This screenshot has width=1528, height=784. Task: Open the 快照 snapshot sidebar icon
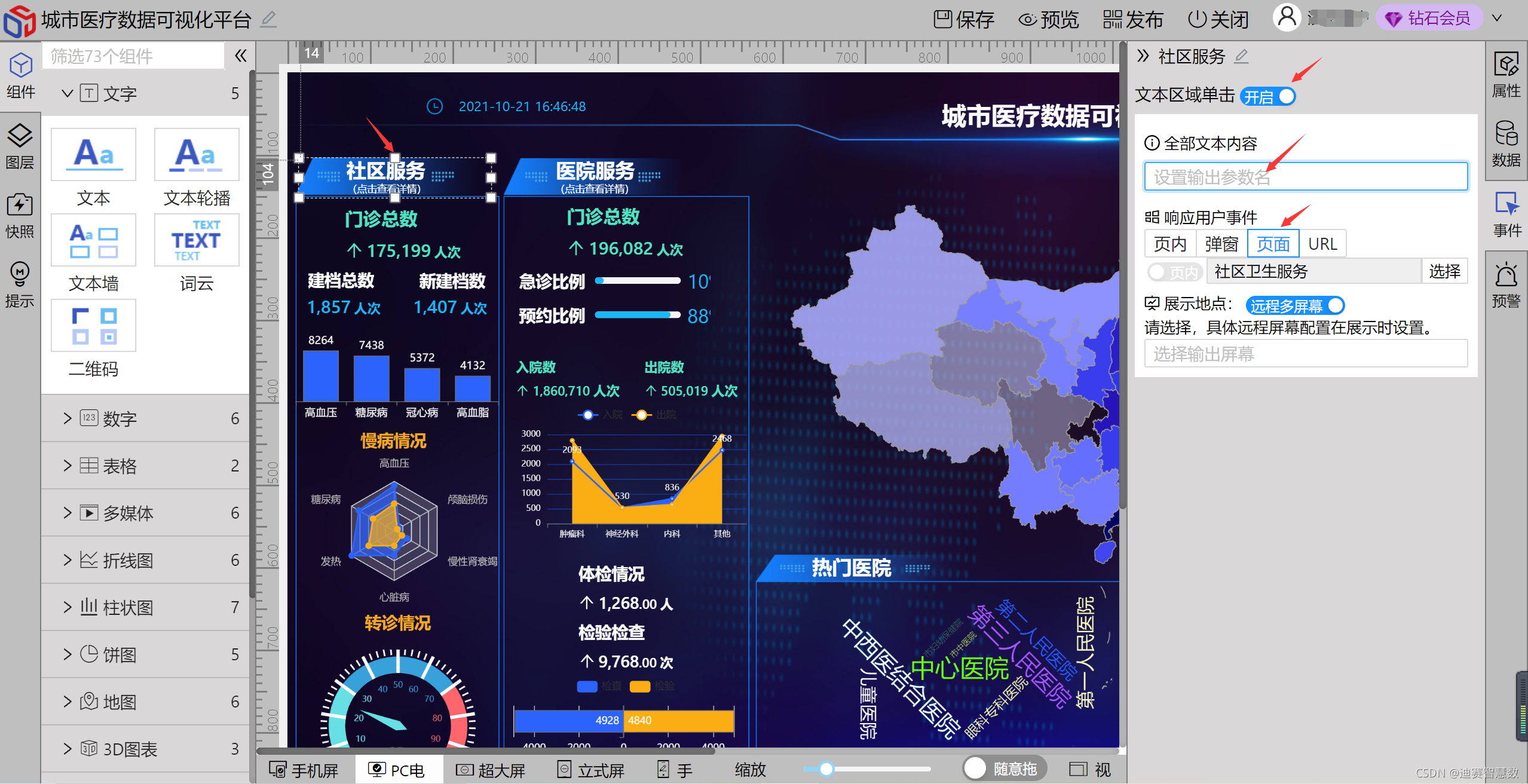click(x=20, y=215)
